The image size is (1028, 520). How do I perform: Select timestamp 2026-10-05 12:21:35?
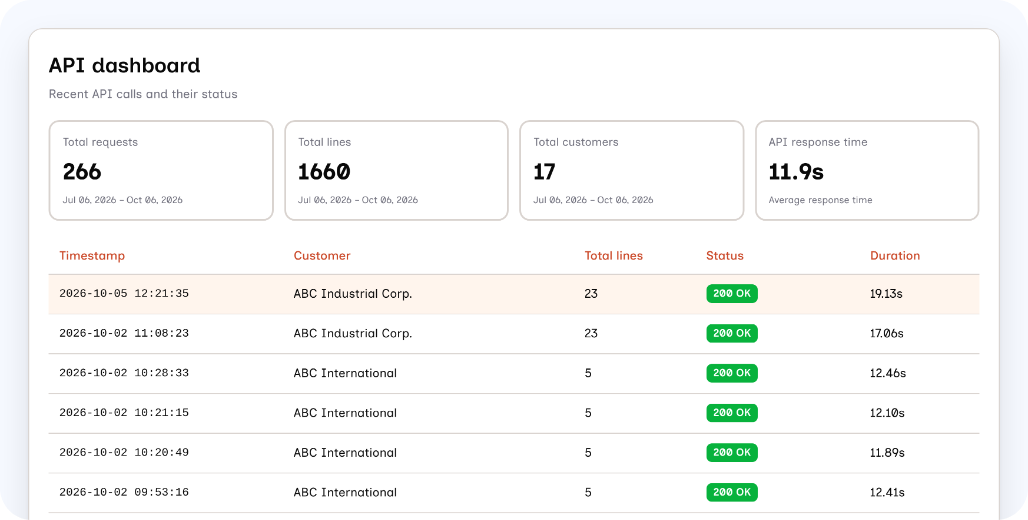124,294
